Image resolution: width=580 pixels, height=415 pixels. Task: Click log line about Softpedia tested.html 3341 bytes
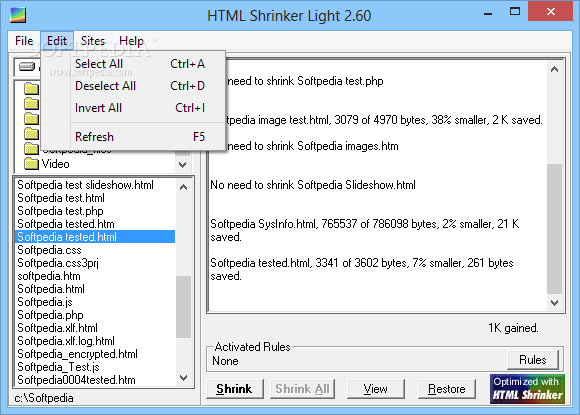click(362, 269)
